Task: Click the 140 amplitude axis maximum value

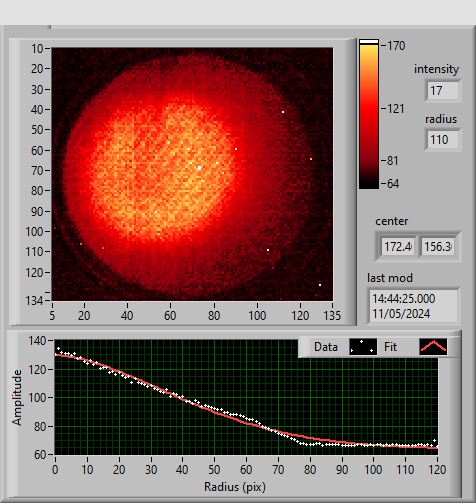Action: tap(37, 341)
